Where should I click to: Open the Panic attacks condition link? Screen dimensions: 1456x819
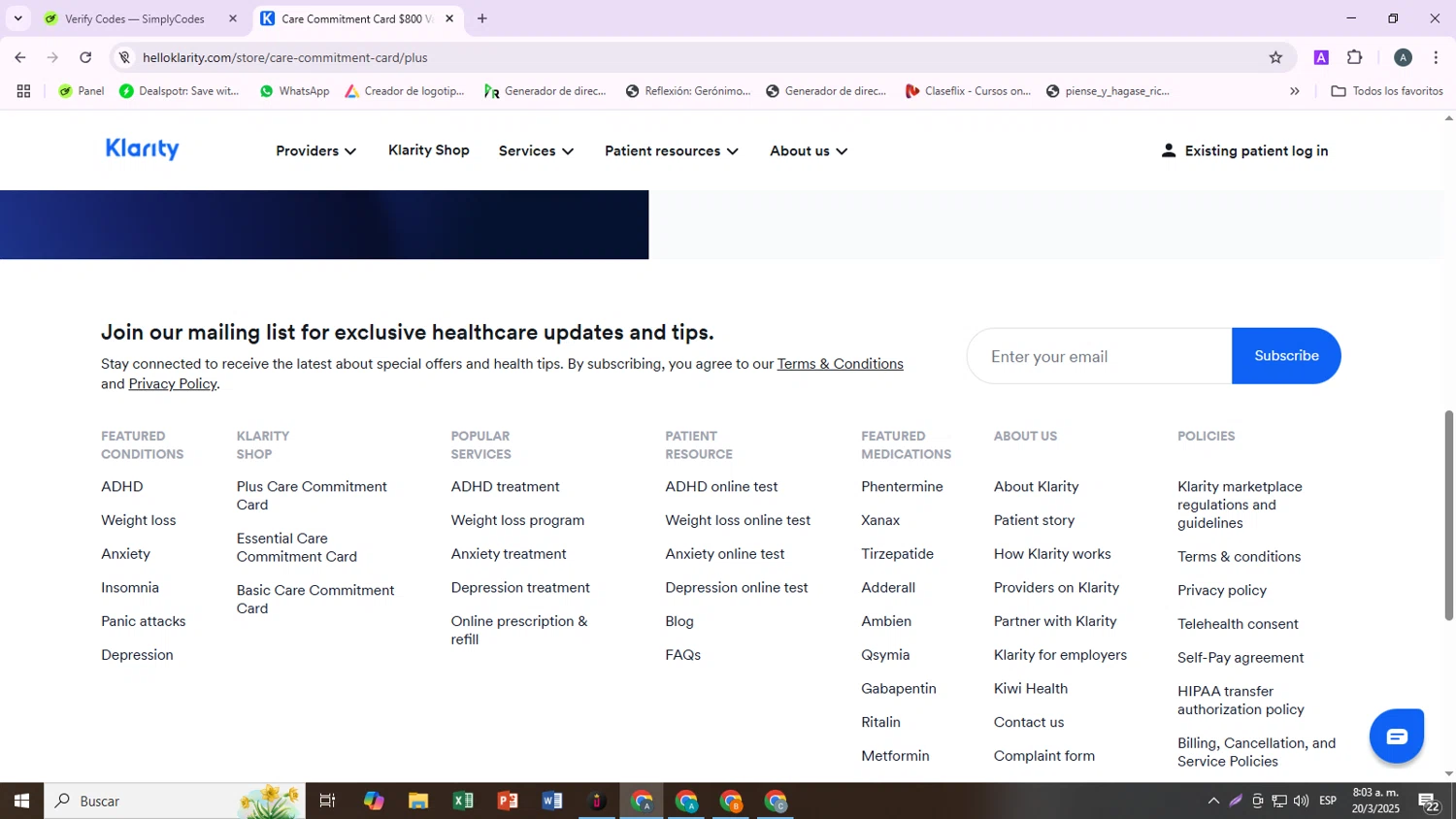(144, 621)
